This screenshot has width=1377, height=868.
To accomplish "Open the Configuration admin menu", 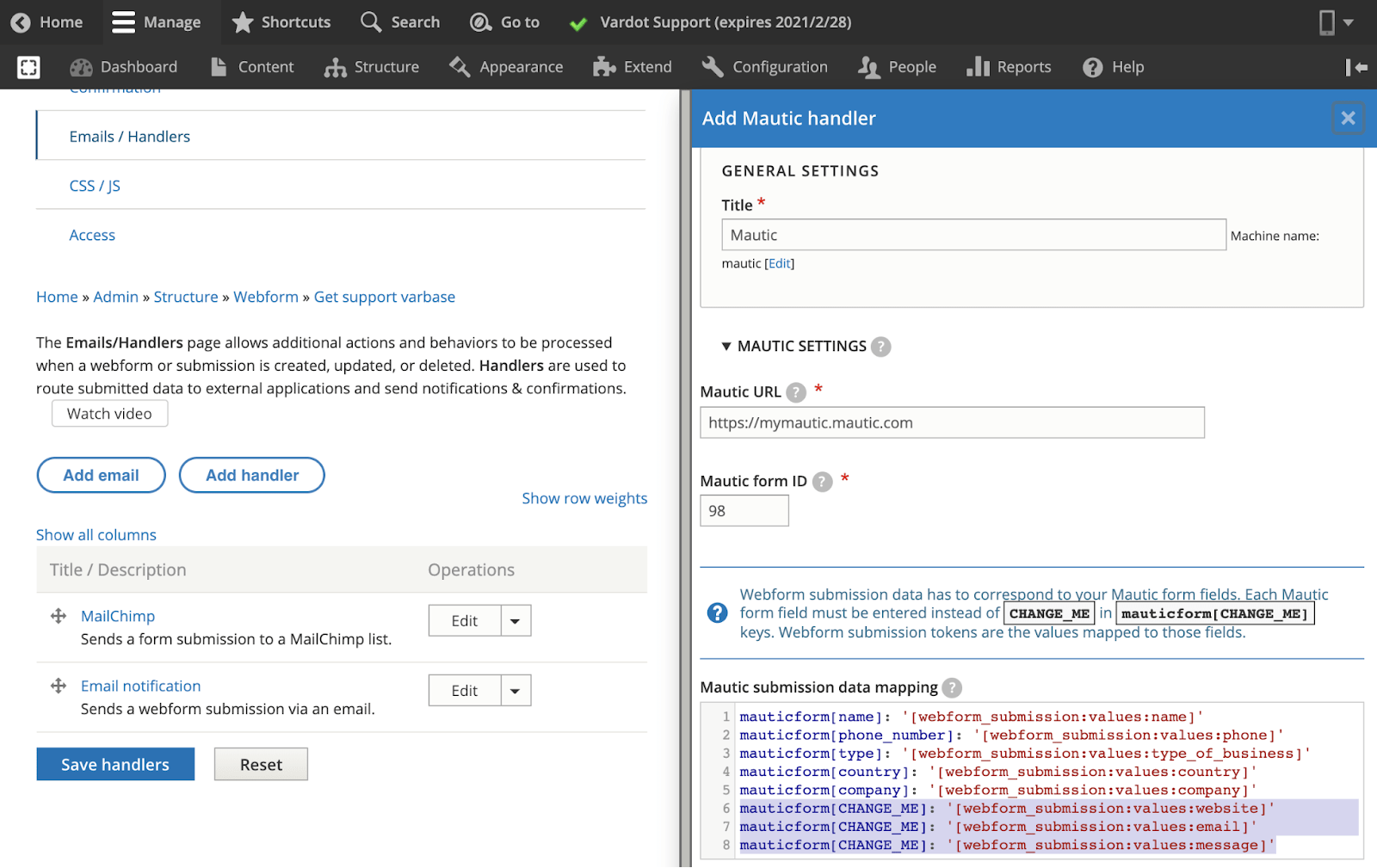I will (764, 67).
